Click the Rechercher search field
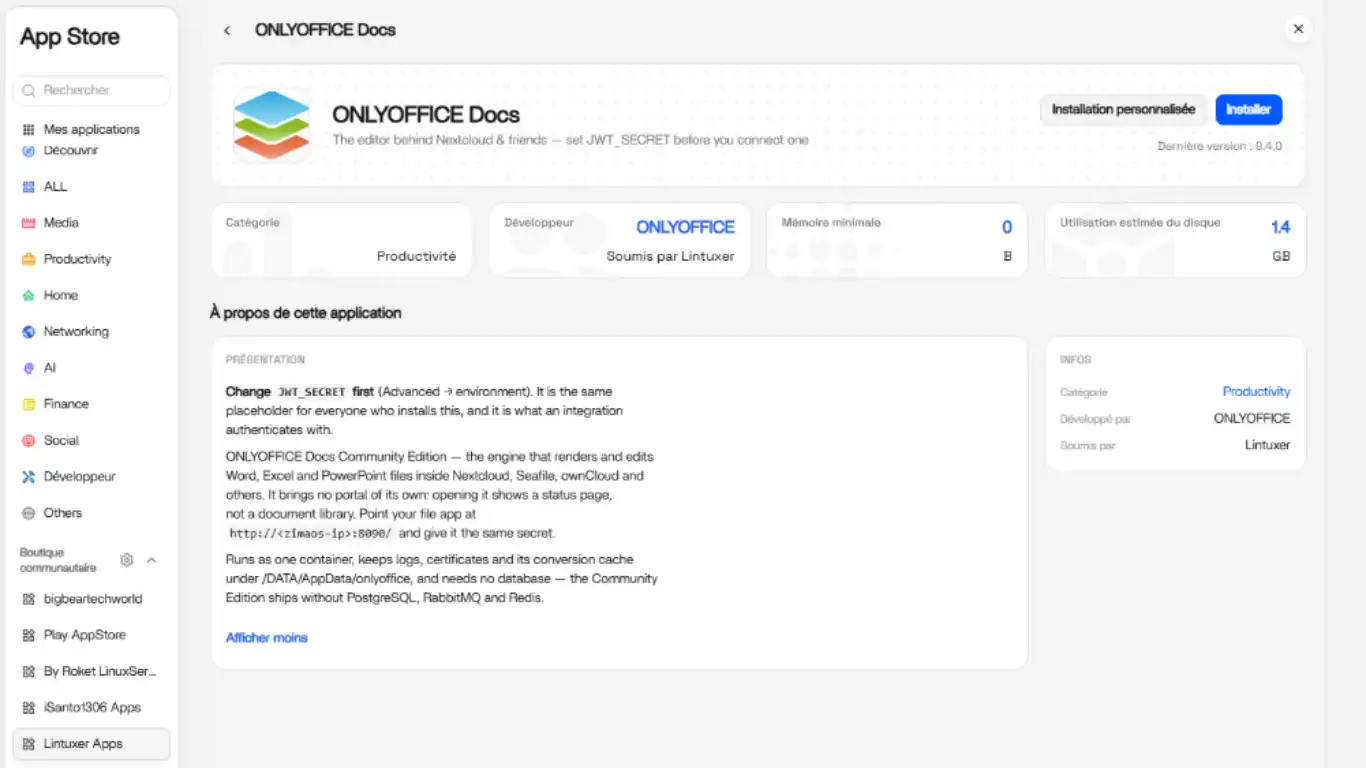The width and height of the screenshot is (1366, 768). (91, 90)
